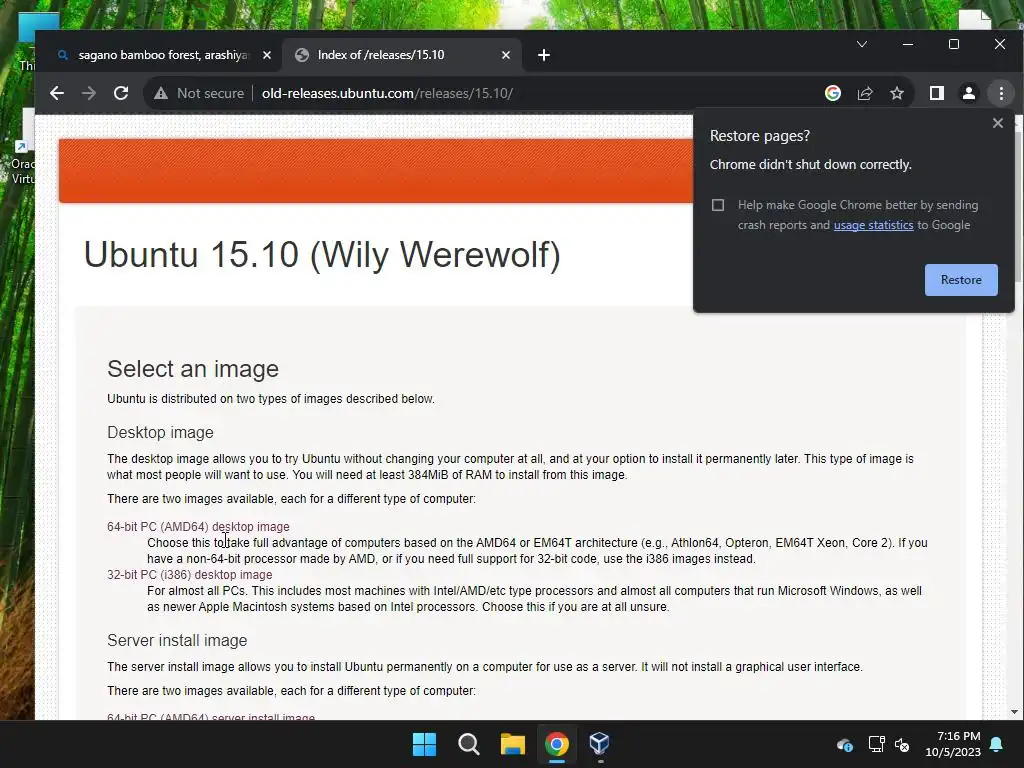Dismiss the Restore pages popup
This screenshot has width=1024, height=768.
point(998,123)
